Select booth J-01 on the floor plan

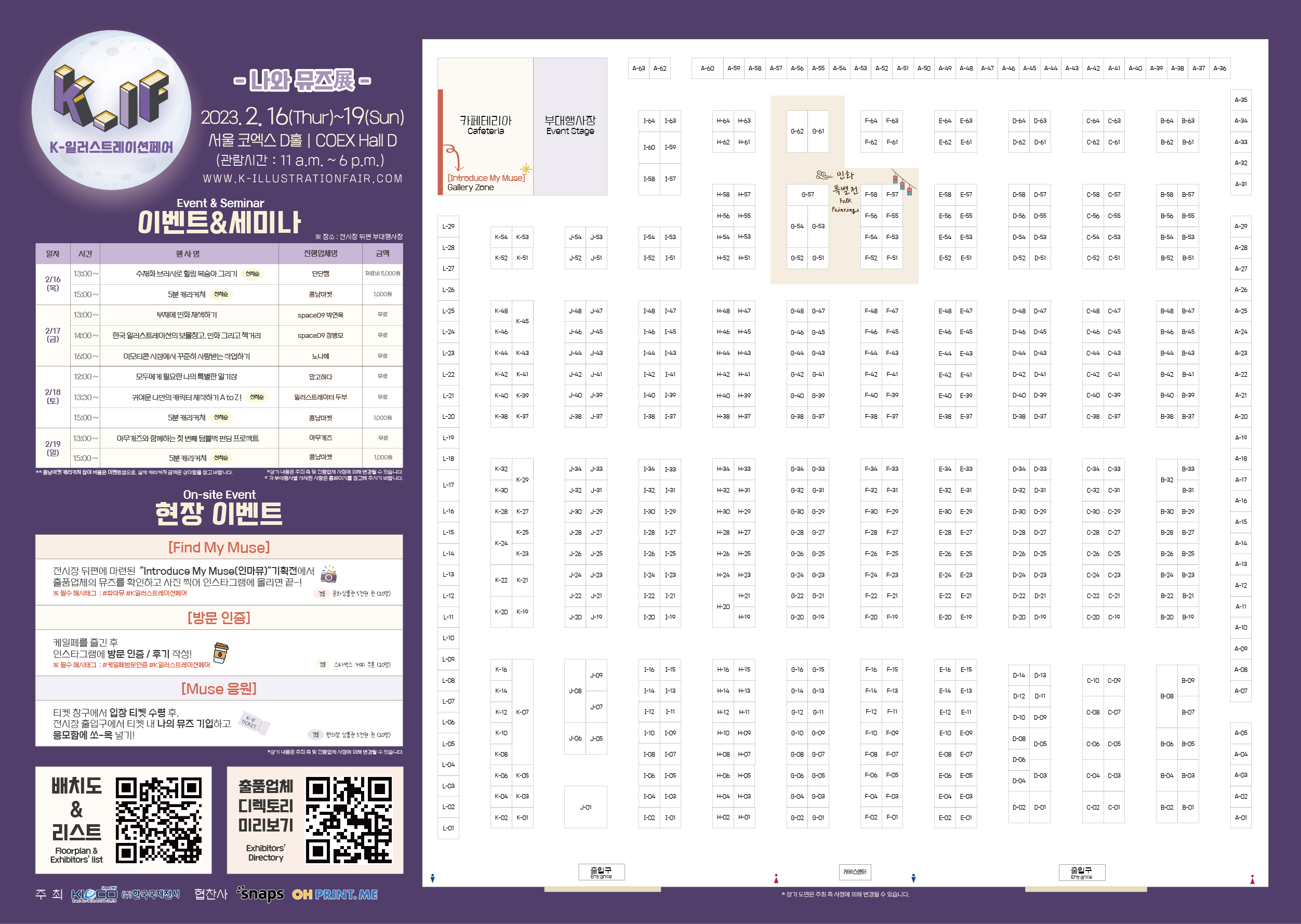pos(586,807)
